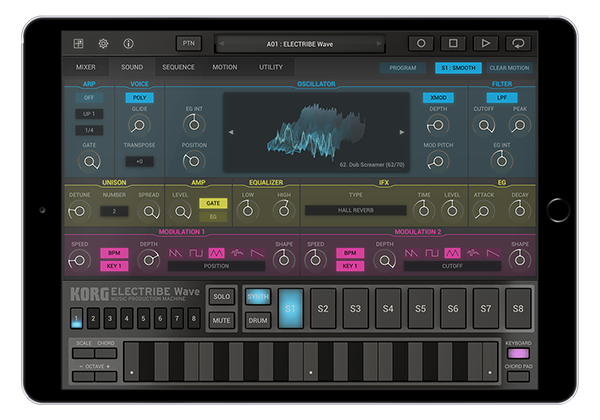Select next pattern with right arrow
The image size is (600, 420).
coord(379,44)
